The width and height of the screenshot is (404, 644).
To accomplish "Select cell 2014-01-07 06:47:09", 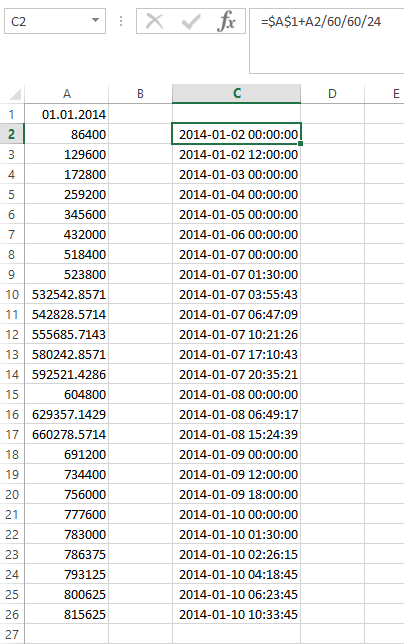I will pyautogui.click(x=236, y=314).
